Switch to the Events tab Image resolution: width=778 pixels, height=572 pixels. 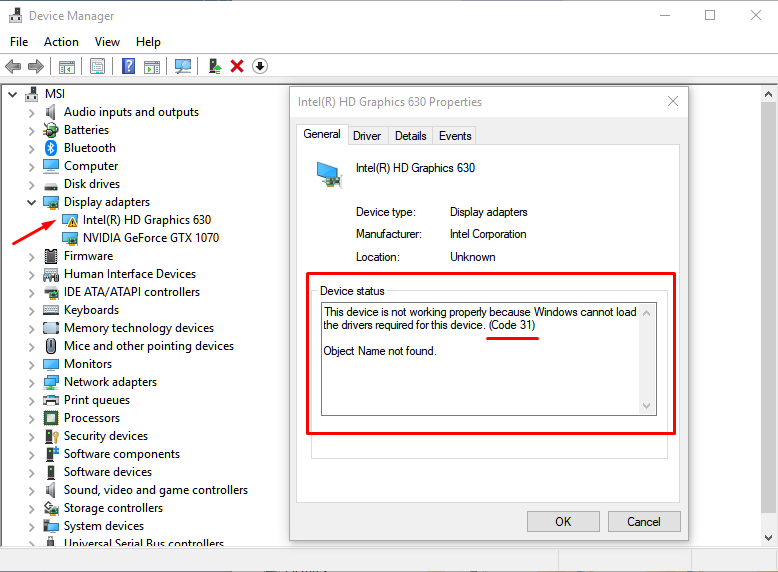pyautogui.click(x=454, y=135)
